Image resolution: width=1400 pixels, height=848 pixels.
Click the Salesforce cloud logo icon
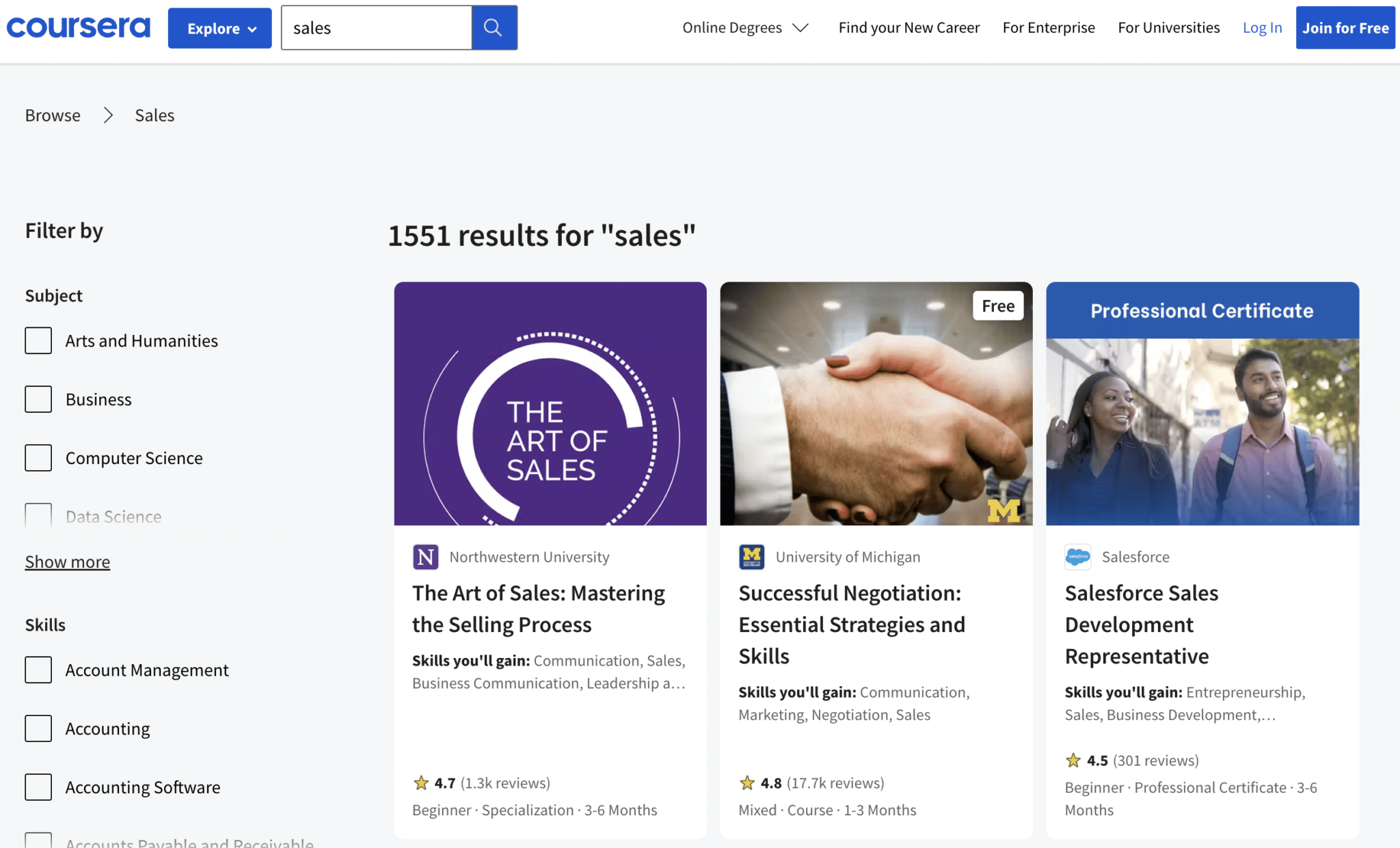point(1078,557)
